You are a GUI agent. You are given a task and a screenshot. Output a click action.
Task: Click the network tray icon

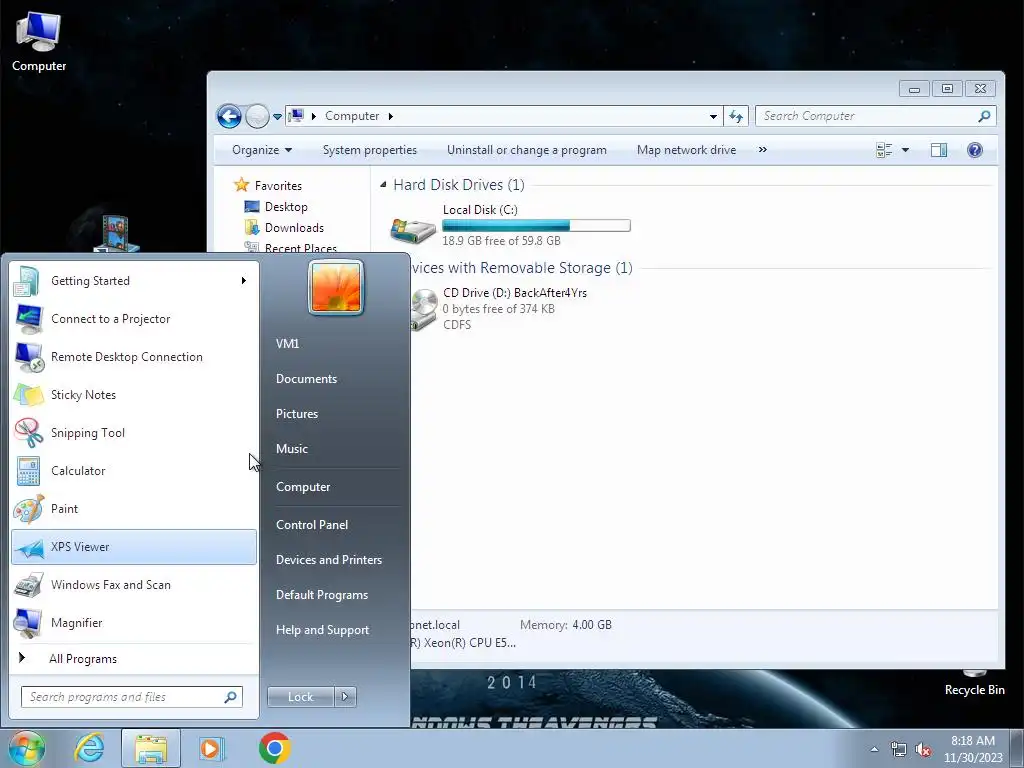point(899,750)
